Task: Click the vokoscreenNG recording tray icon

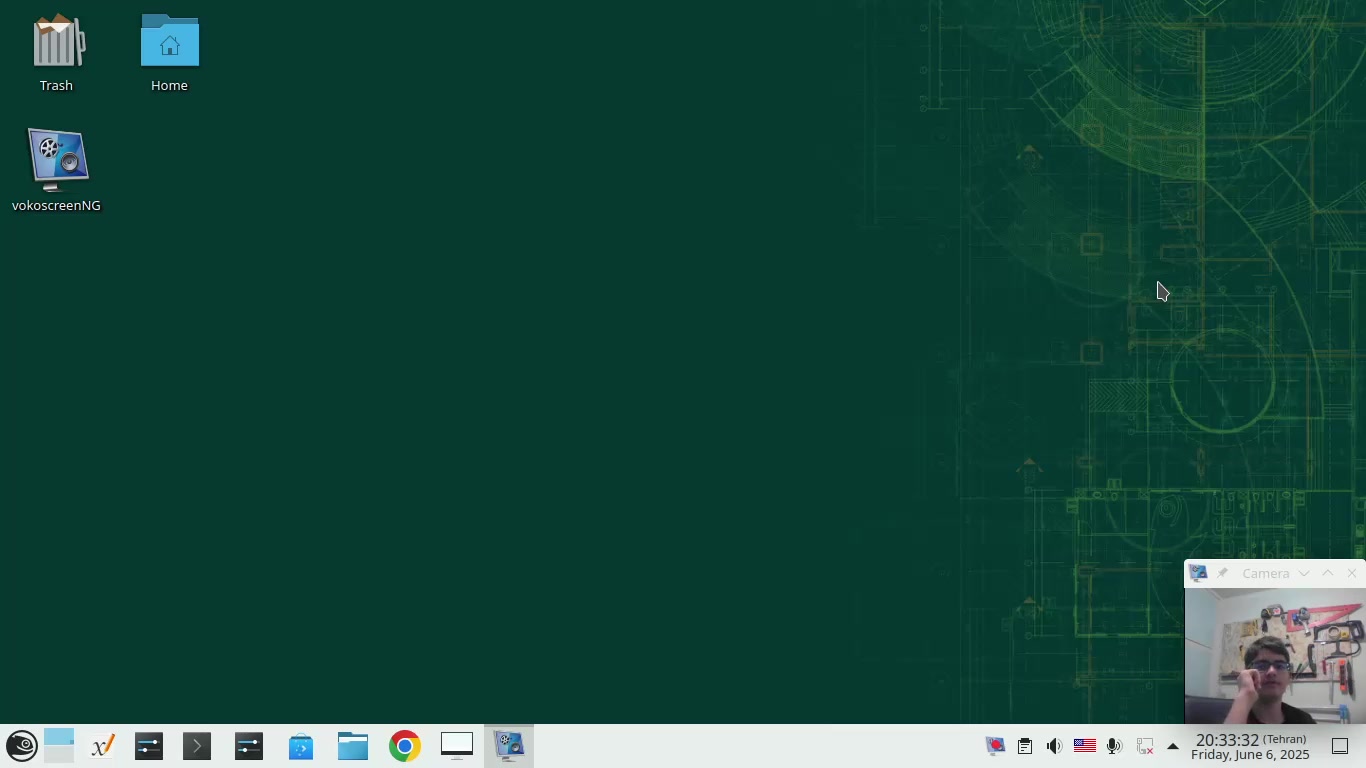Action: pyautogui.click(x=995, y=746)
